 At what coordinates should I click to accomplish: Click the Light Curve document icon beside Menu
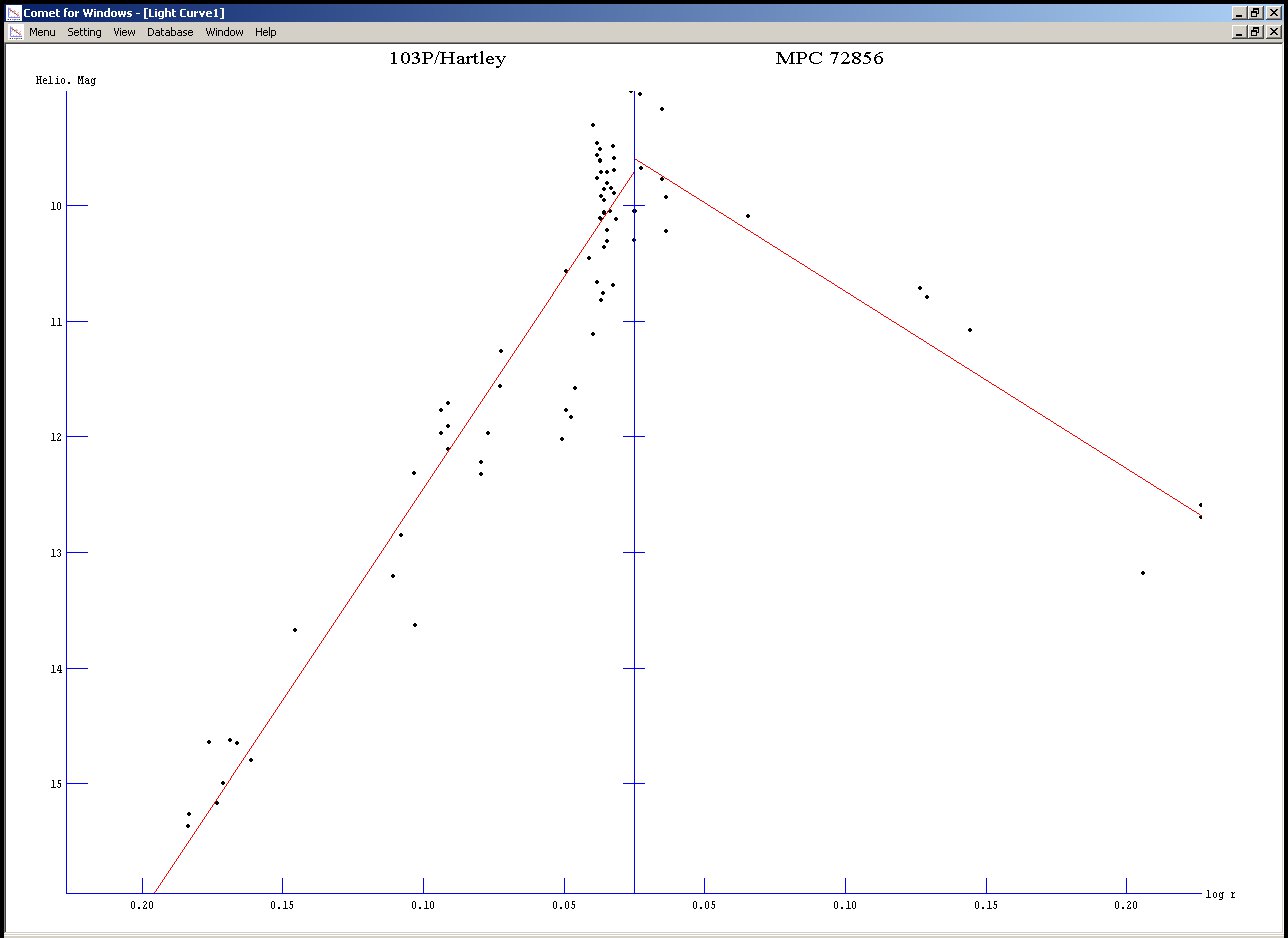tap(14, 32)
